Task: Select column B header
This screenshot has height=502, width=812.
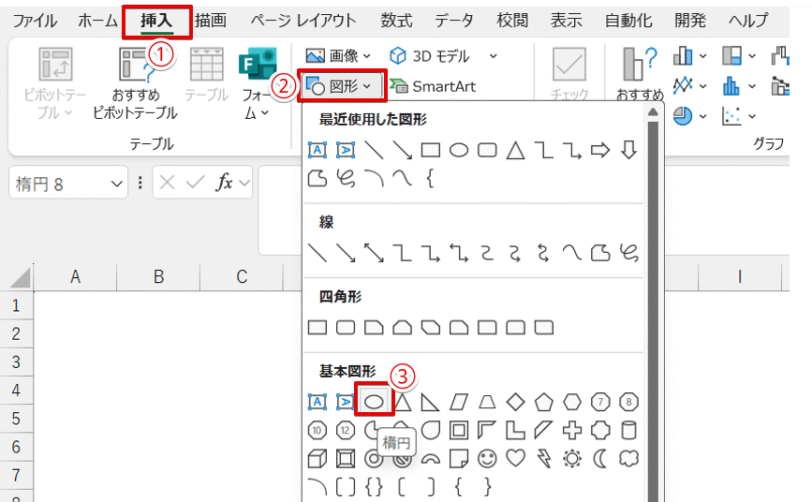Action: point(158,277)
